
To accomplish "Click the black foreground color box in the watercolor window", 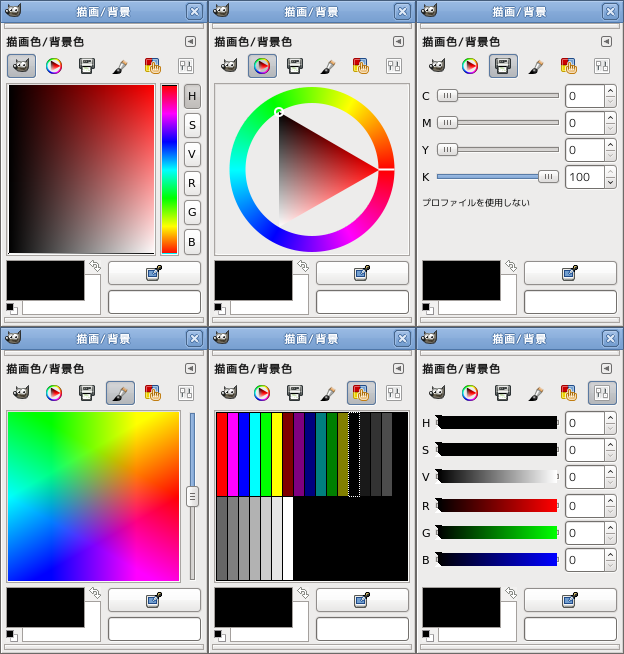I will click(45, 607).
